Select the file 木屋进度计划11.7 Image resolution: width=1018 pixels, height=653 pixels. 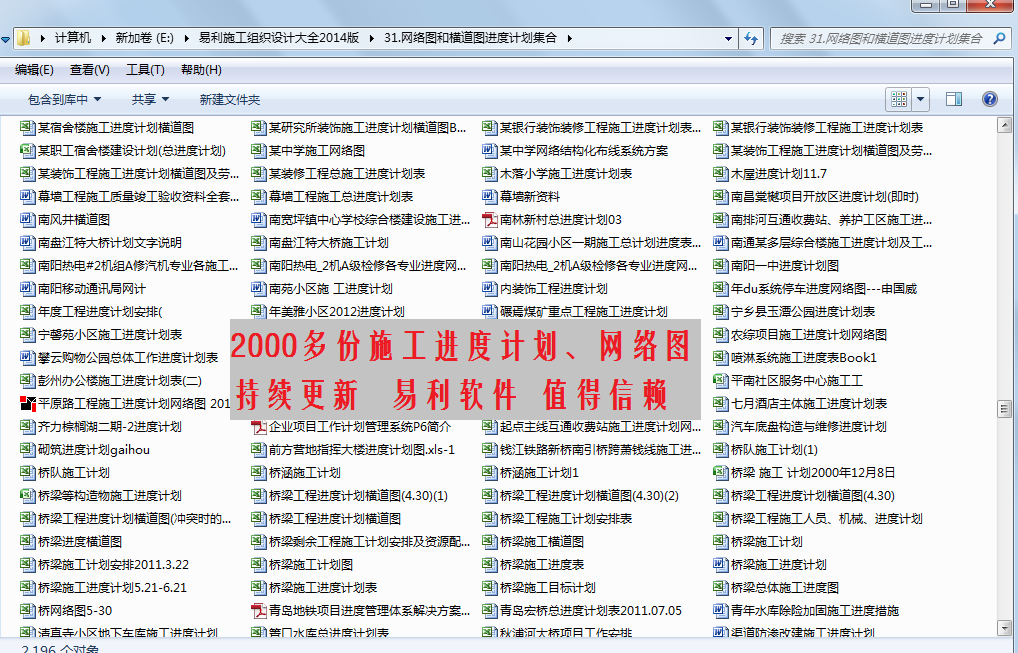click(x=778, y=173)
